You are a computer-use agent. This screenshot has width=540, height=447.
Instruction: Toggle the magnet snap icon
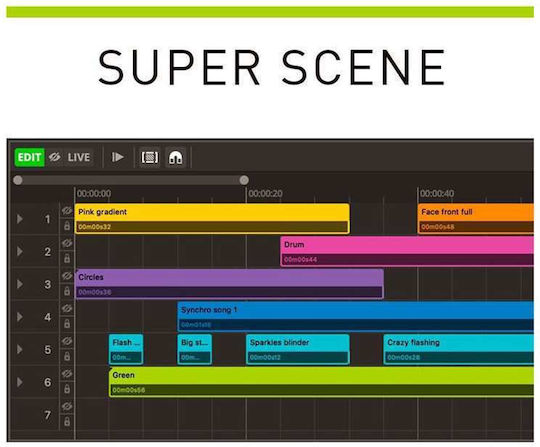point(176,157)
